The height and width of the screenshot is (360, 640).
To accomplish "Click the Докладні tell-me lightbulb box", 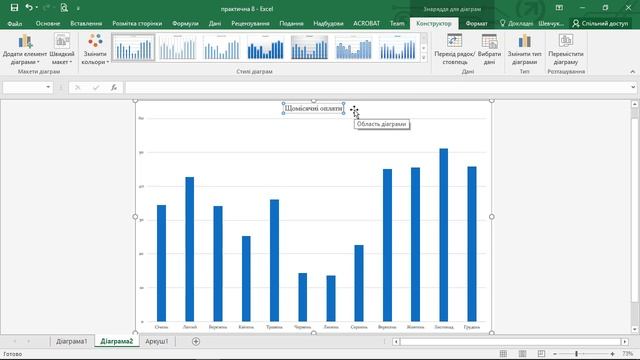I will 516,24.
